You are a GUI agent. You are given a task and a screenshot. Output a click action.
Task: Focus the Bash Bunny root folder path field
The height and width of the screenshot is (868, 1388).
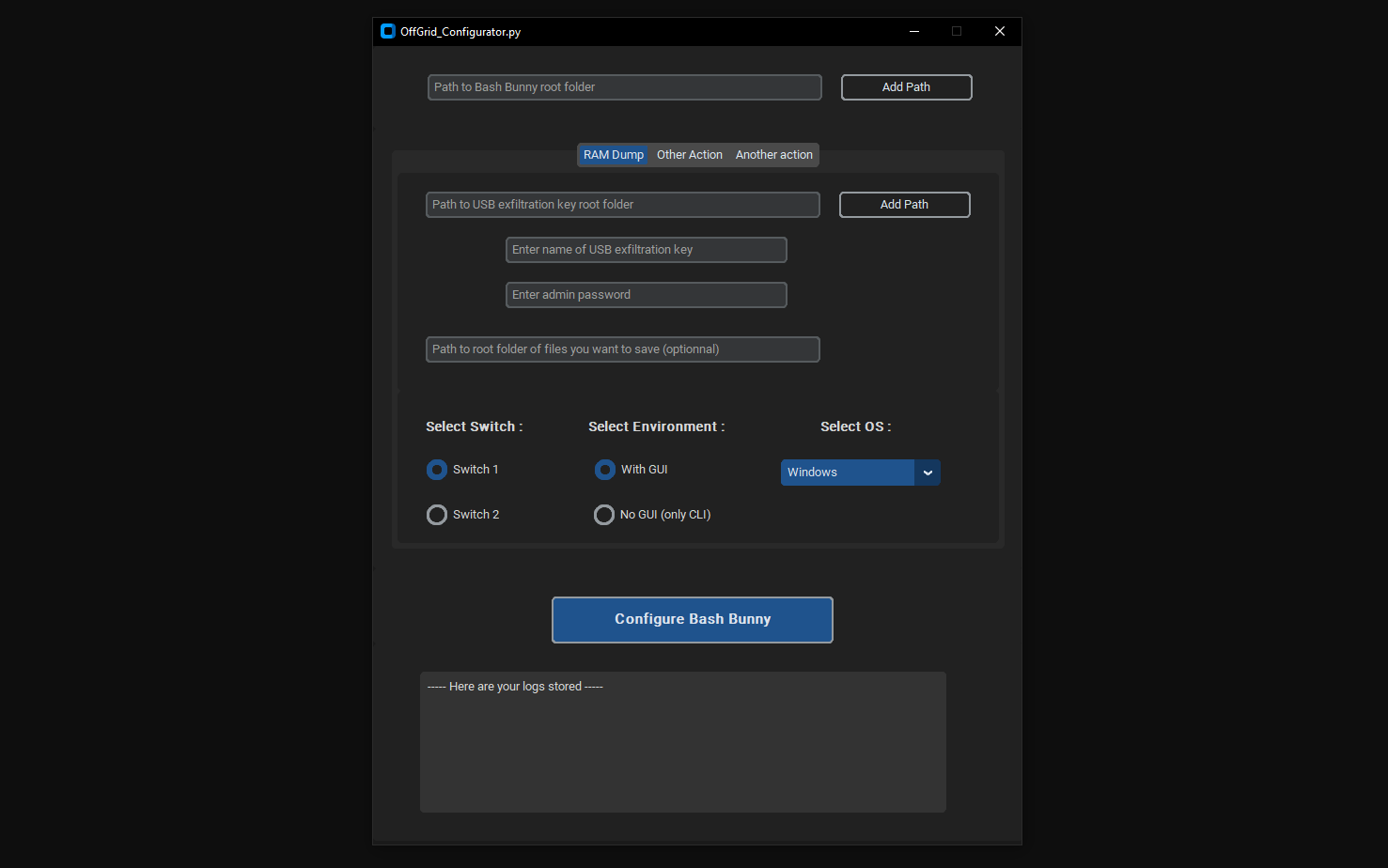625,87
